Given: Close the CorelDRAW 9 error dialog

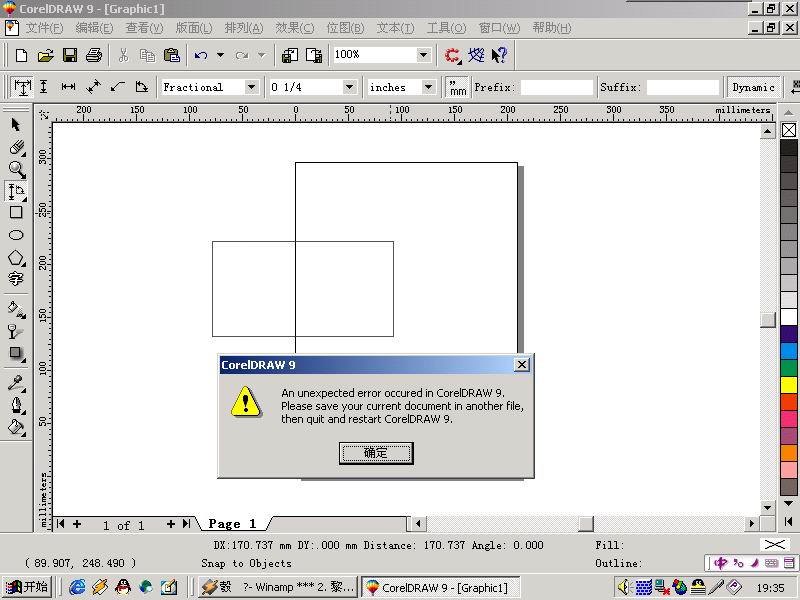Looking at the screenshot, I should point(521,365).
